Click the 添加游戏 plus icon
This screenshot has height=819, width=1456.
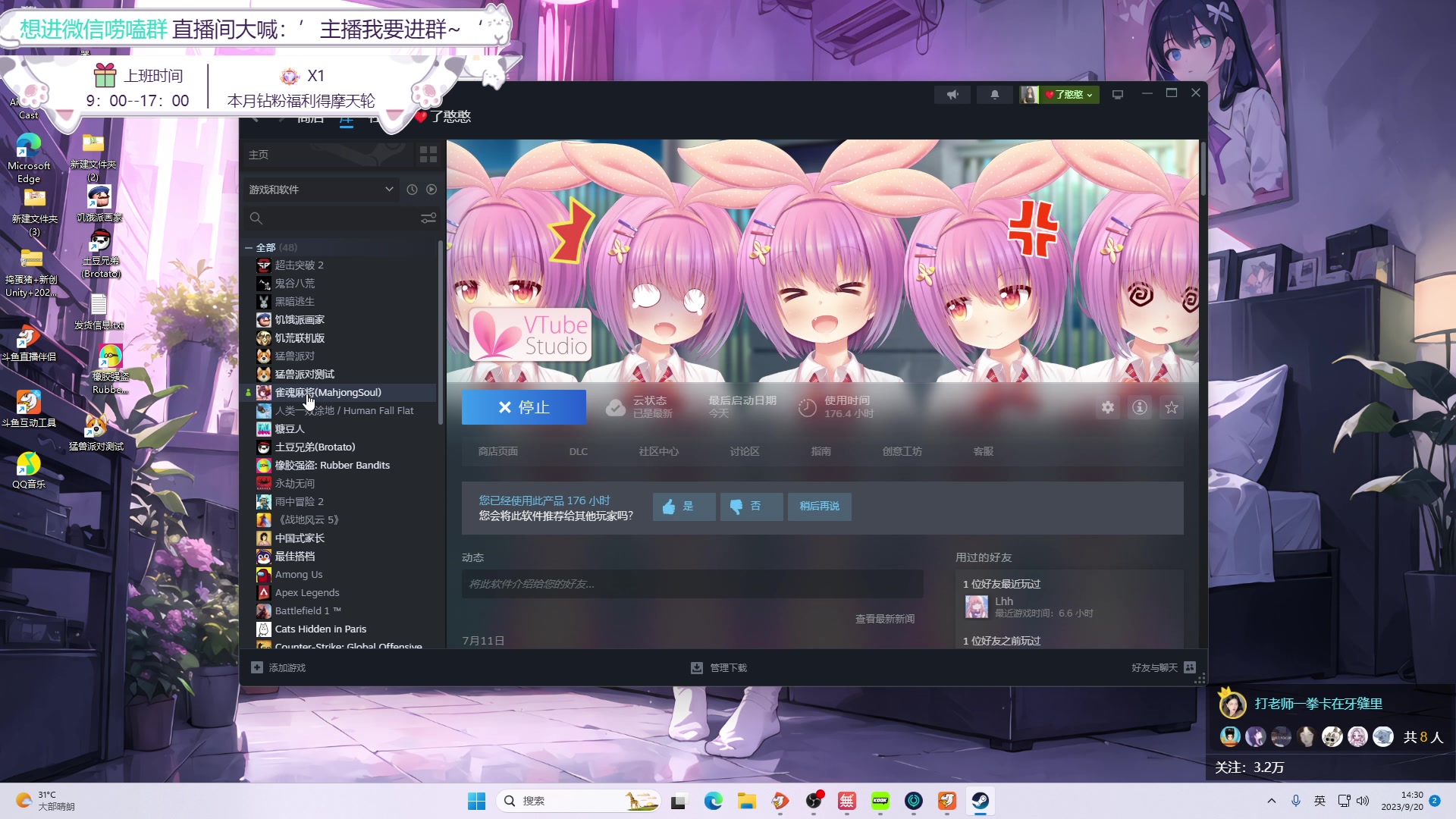[x=257, y=668]
